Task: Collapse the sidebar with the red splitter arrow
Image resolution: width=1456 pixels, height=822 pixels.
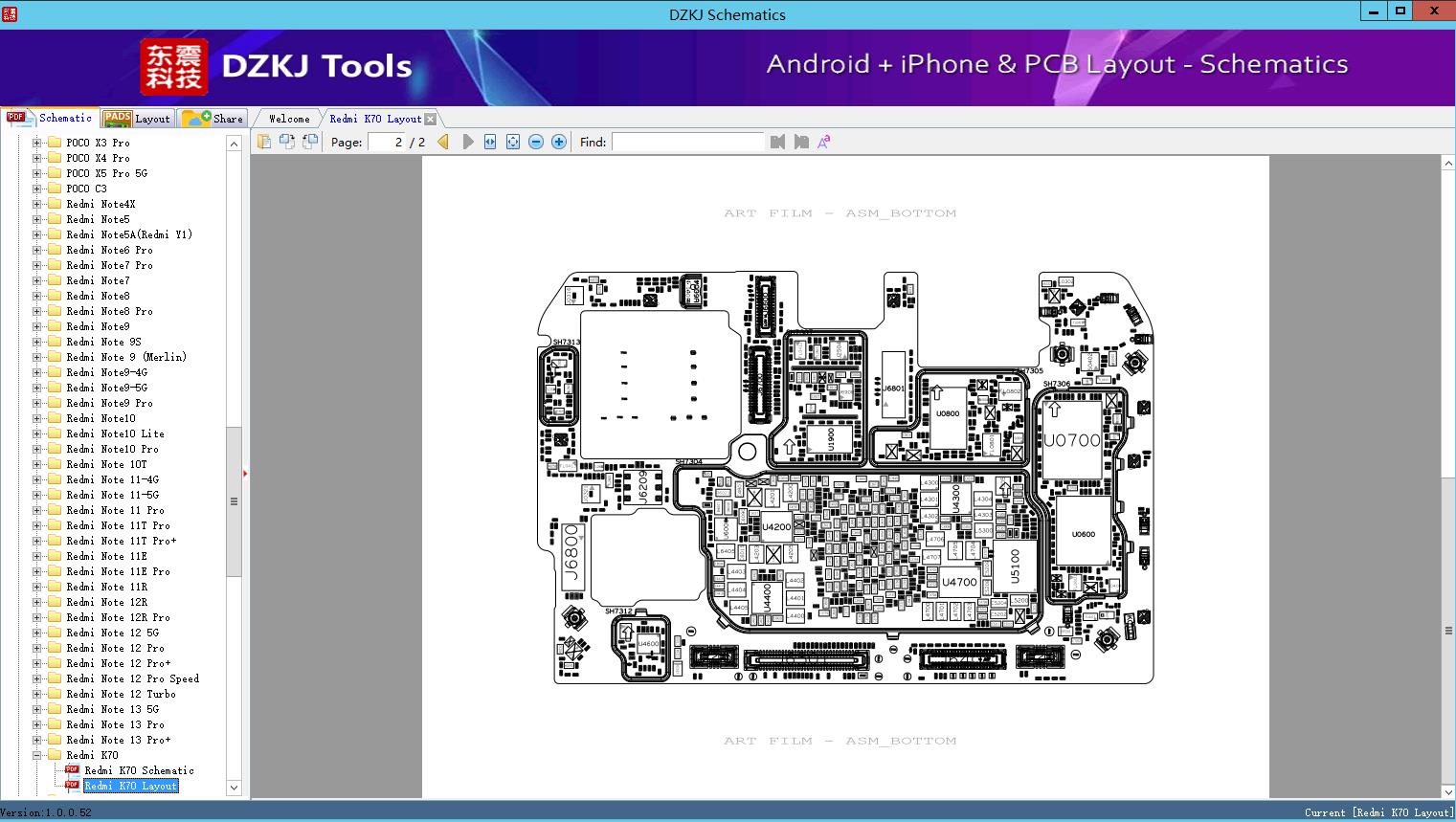Action: (245, 473)
